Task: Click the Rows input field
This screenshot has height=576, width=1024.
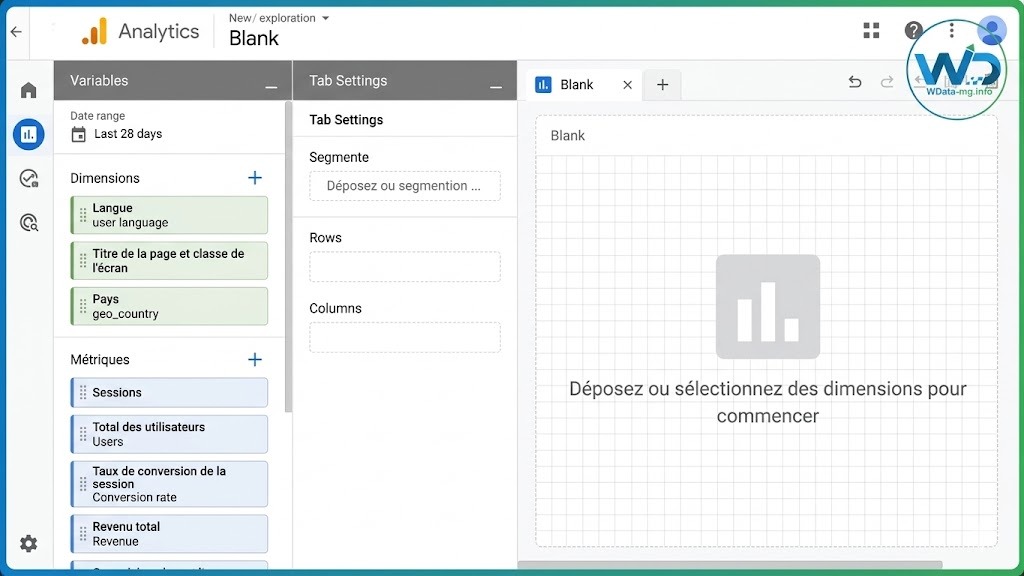Action: [x=404, y=266]
